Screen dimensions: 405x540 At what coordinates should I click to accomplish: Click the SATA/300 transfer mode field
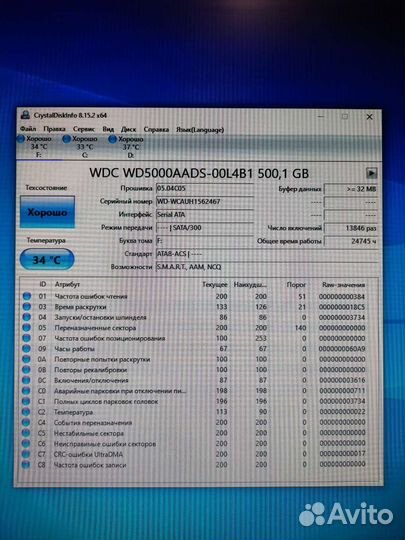pyautogui.click(x=205, y=228)
